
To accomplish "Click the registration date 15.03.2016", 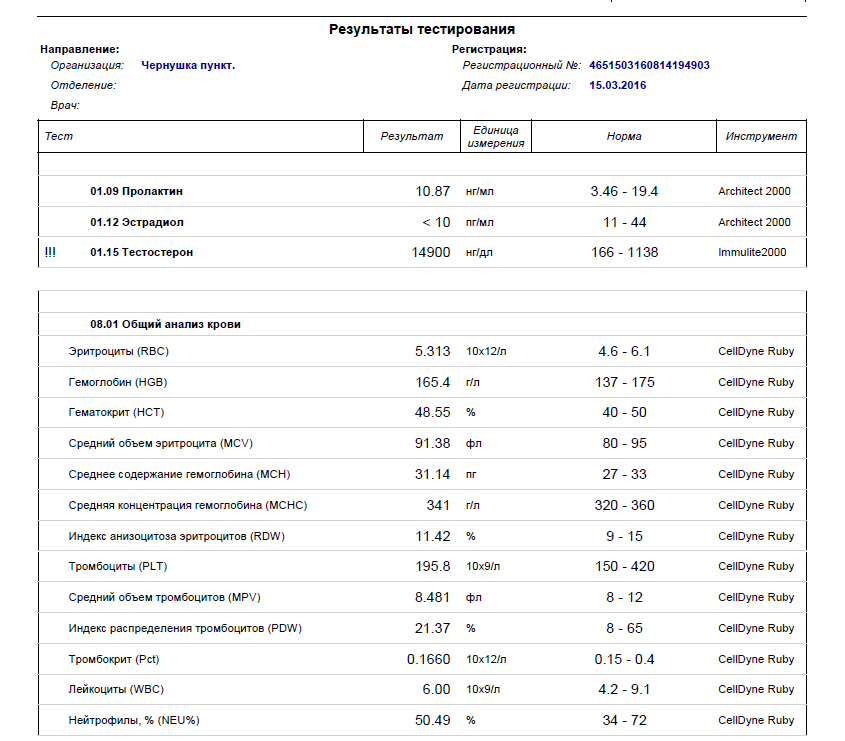I will coord(618,85).
